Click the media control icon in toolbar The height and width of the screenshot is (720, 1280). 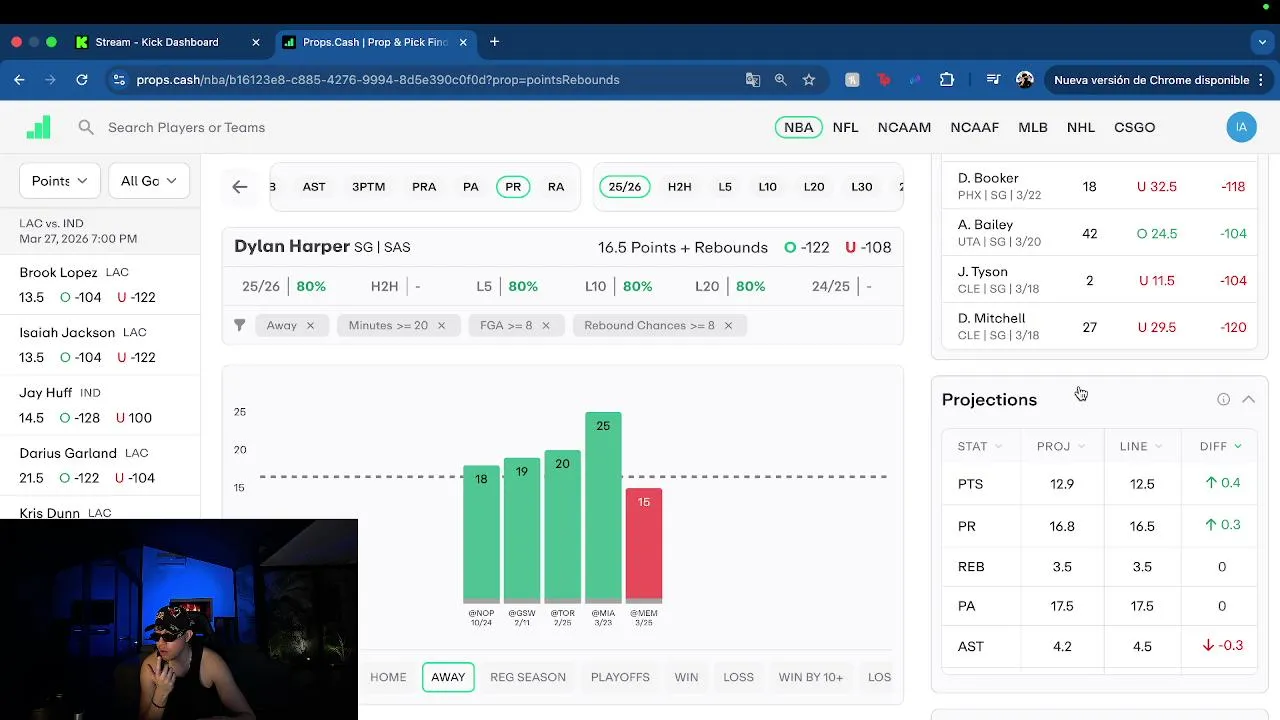993,80
